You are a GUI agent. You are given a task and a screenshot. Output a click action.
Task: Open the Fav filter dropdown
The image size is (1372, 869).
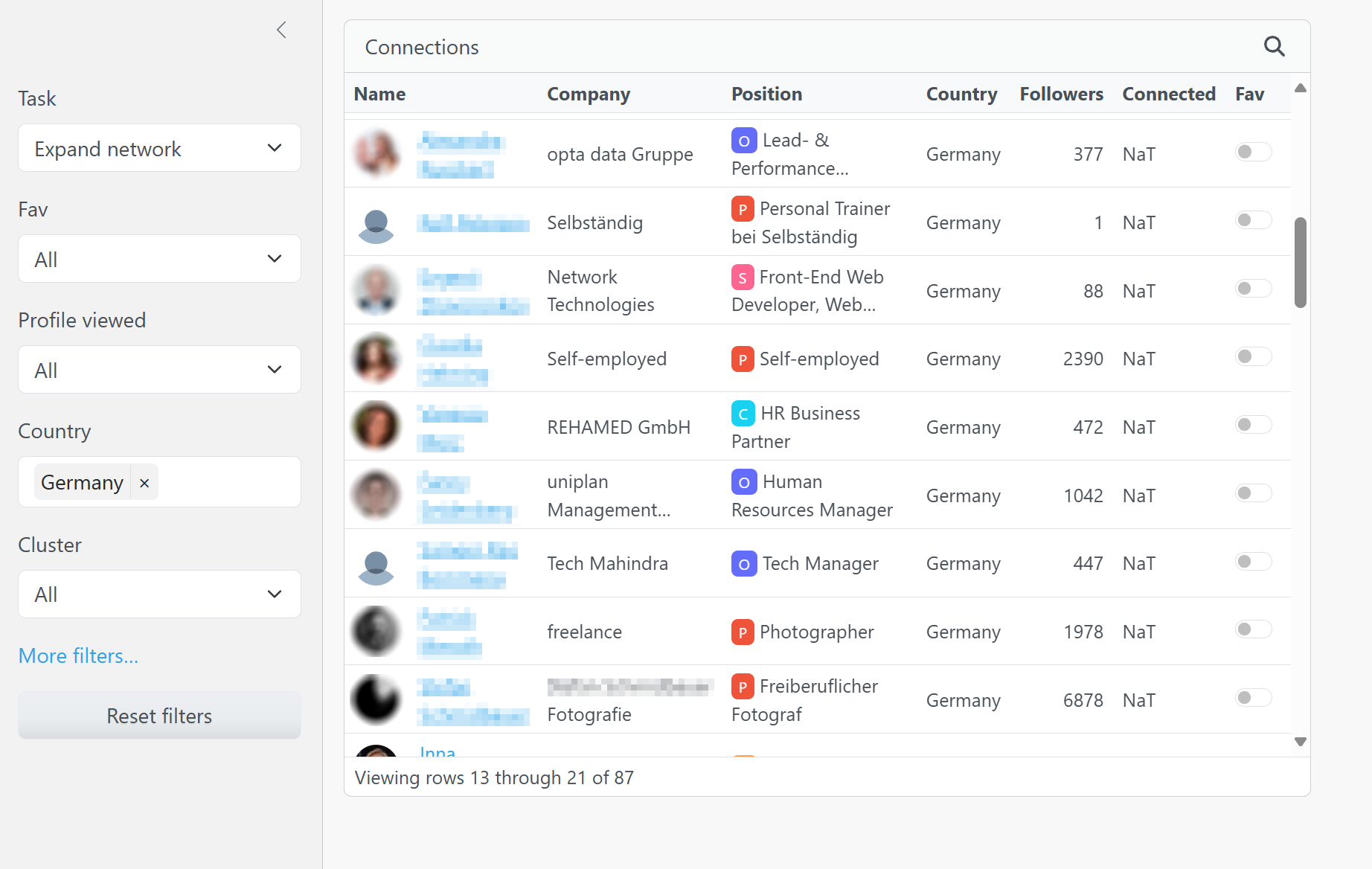click(x=158, y=259)
